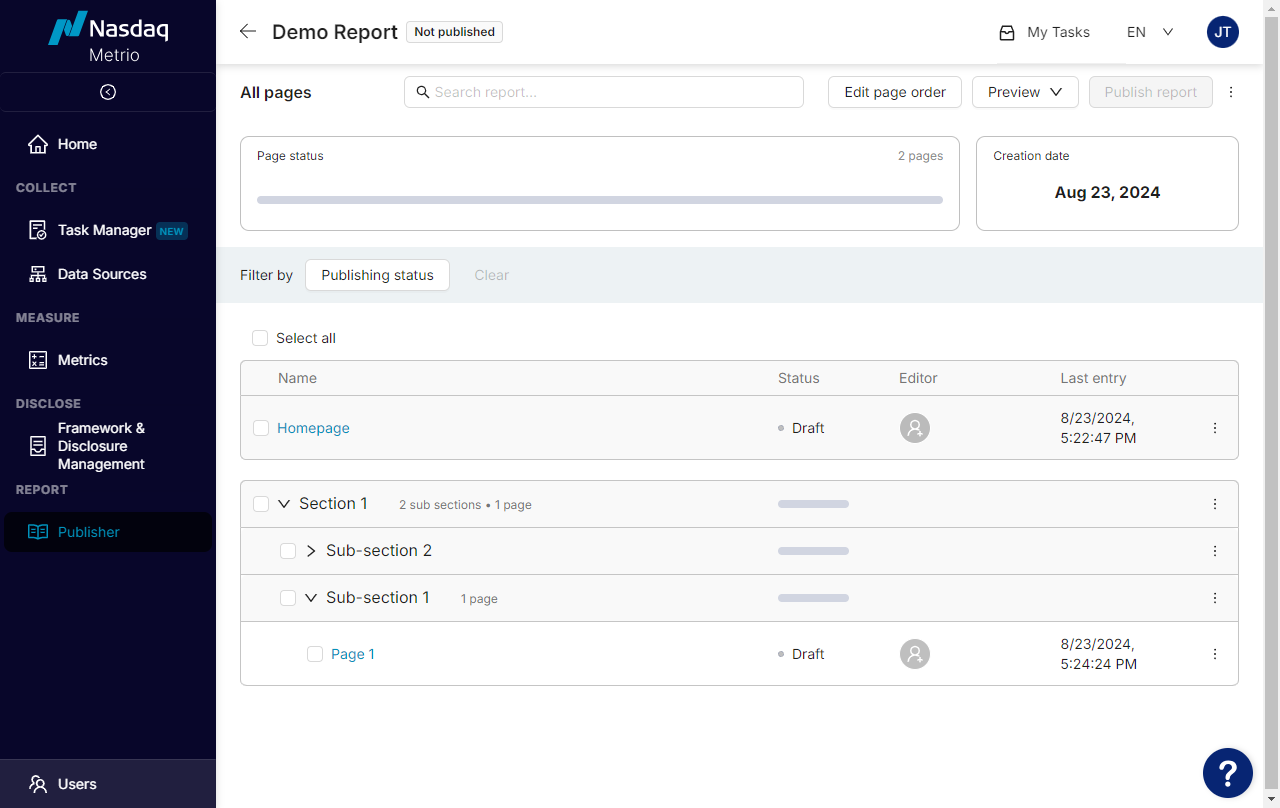Click the Publish report button

pos(1151,92)
